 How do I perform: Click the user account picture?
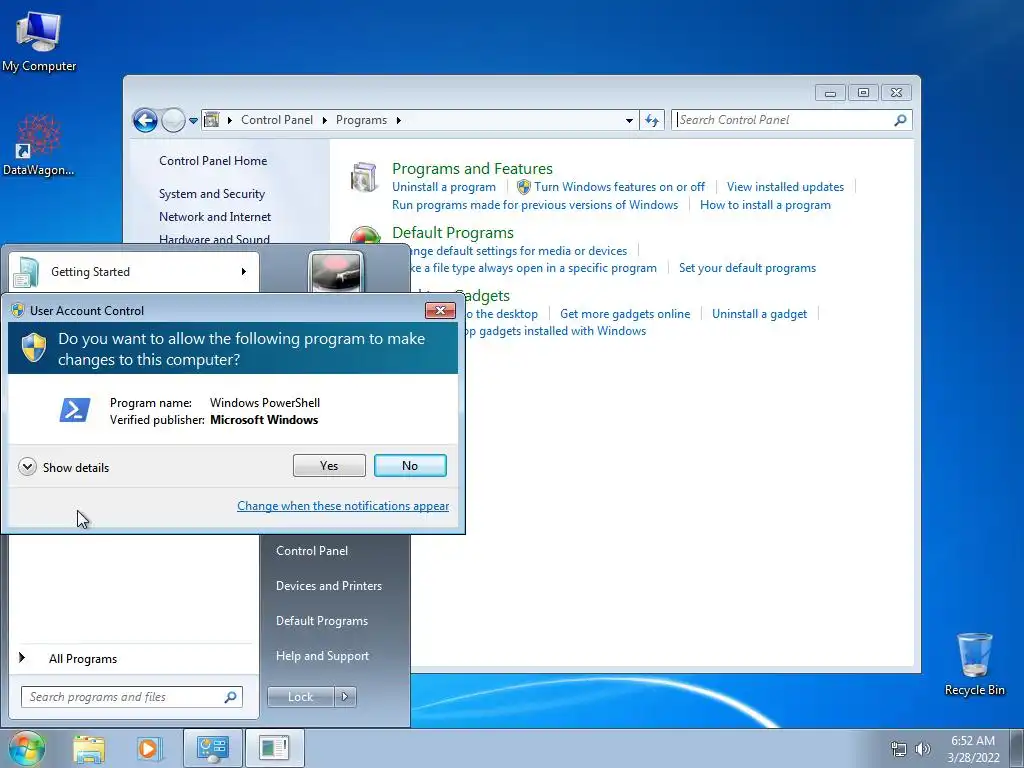tap(335, 271)
